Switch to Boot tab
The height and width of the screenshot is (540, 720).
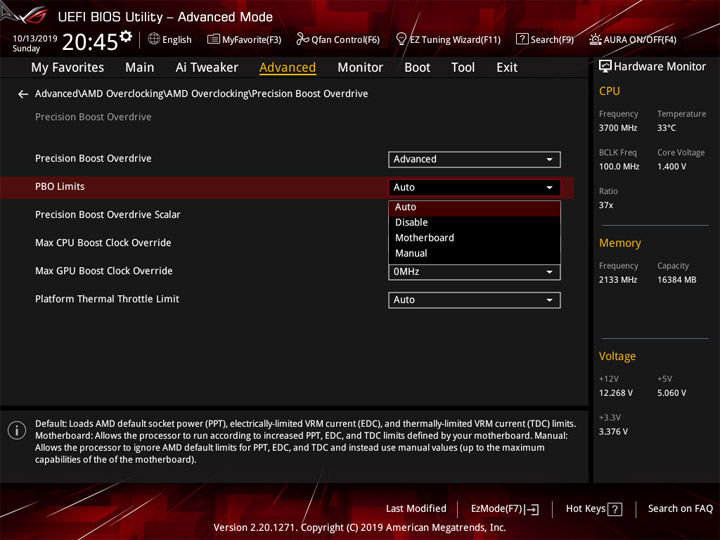(417, 68)
